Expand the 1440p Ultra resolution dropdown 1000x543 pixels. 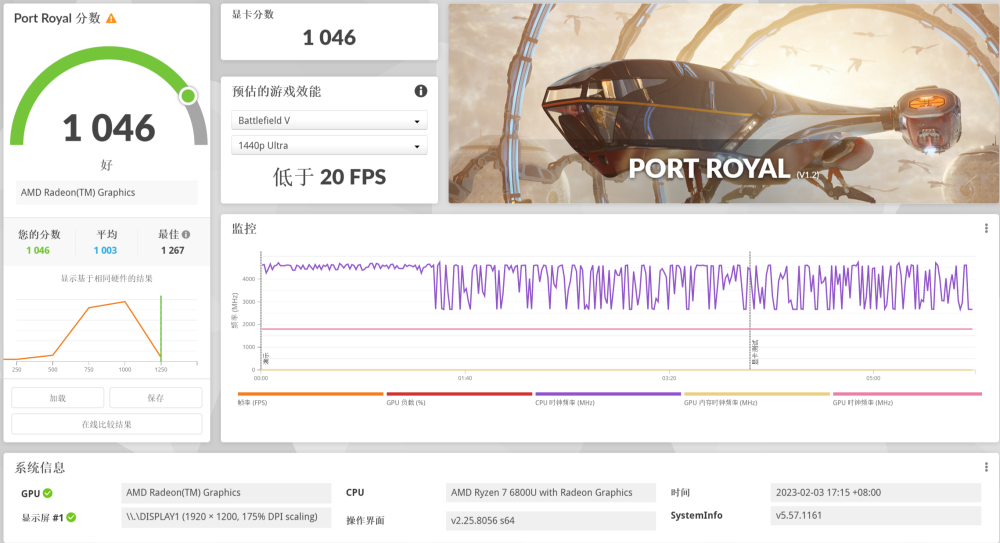coord(329,146)
